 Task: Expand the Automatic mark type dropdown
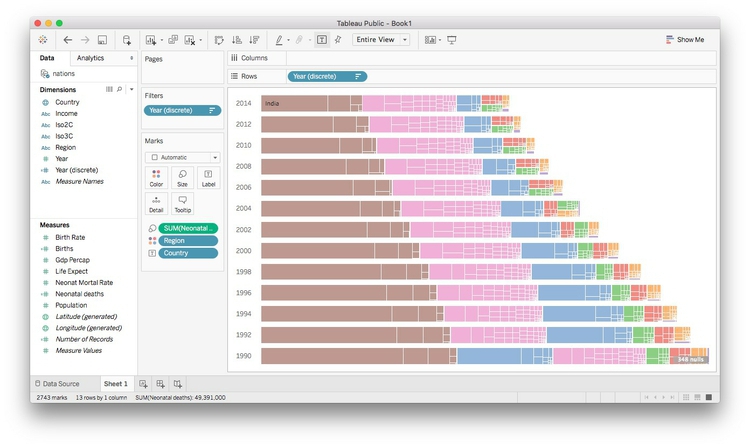click(x=182, y=158)
